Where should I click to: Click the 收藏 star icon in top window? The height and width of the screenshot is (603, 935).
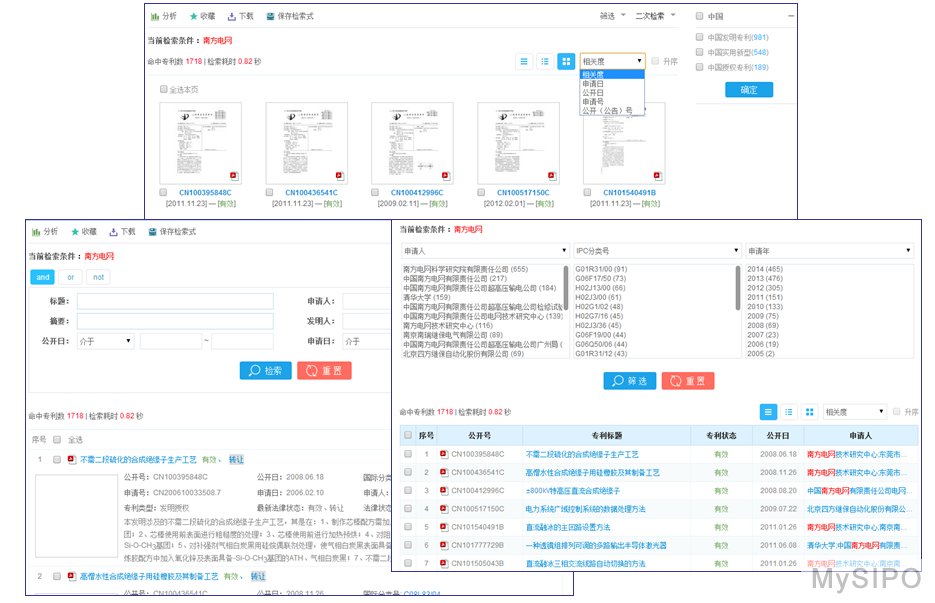coord(193,17)
